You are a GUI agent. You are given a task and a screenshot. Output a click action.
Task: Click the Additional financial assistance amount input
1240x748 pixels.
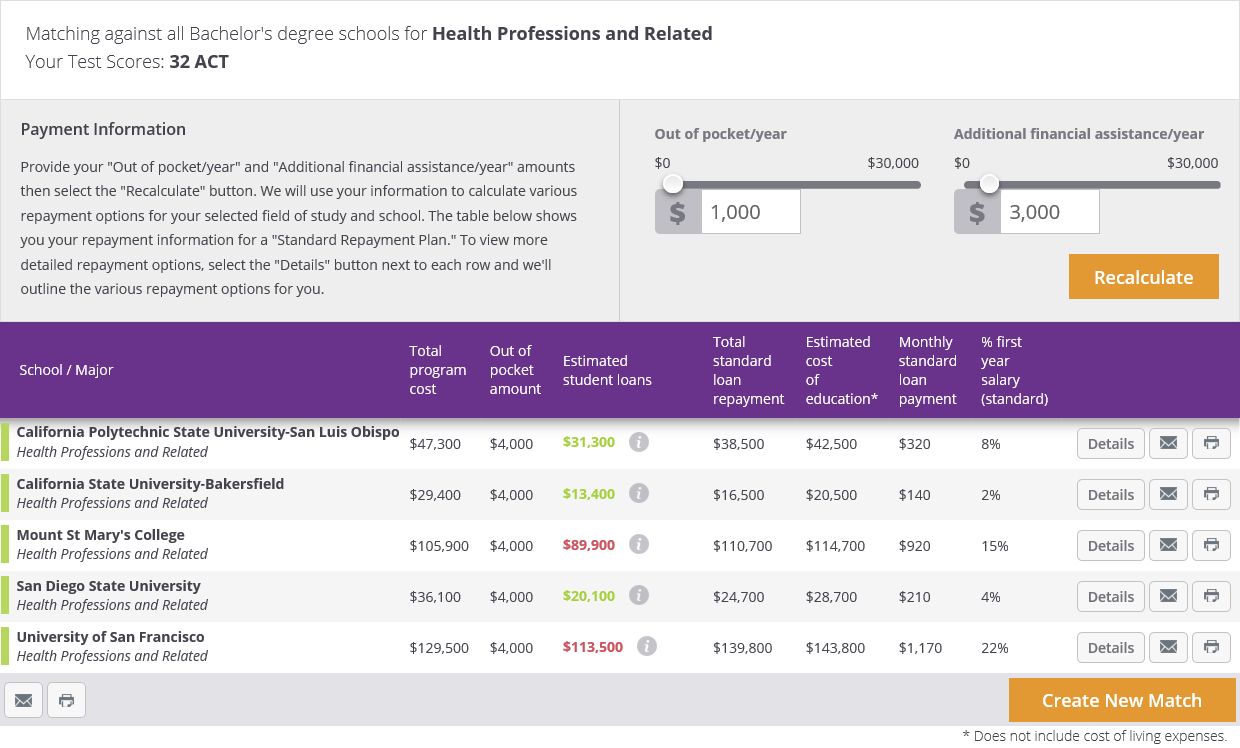pyautogui.click(x=1049, y=212)
